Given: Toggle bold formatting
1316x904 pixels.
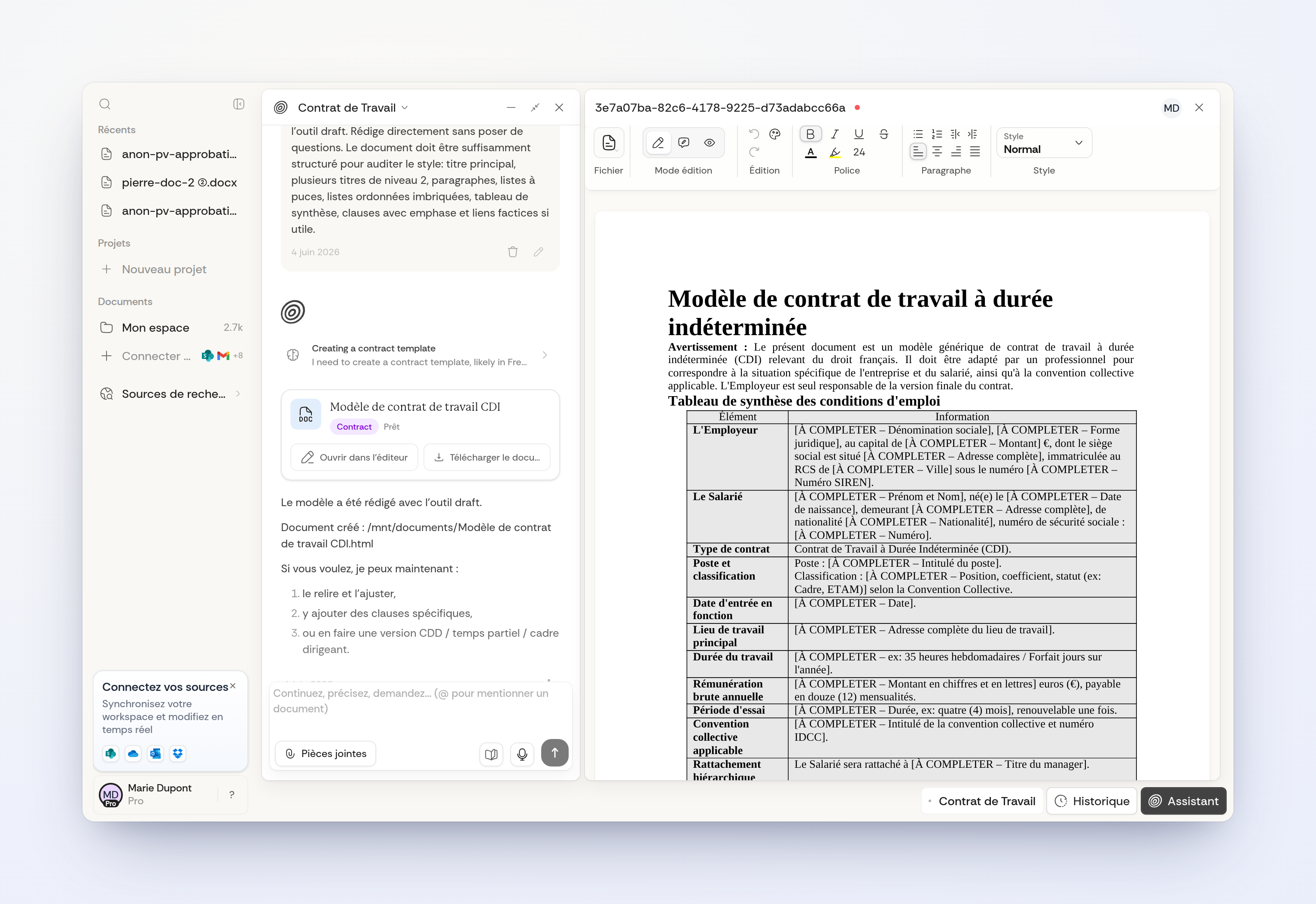Looking at the screenshot, I should click(810, 134).
